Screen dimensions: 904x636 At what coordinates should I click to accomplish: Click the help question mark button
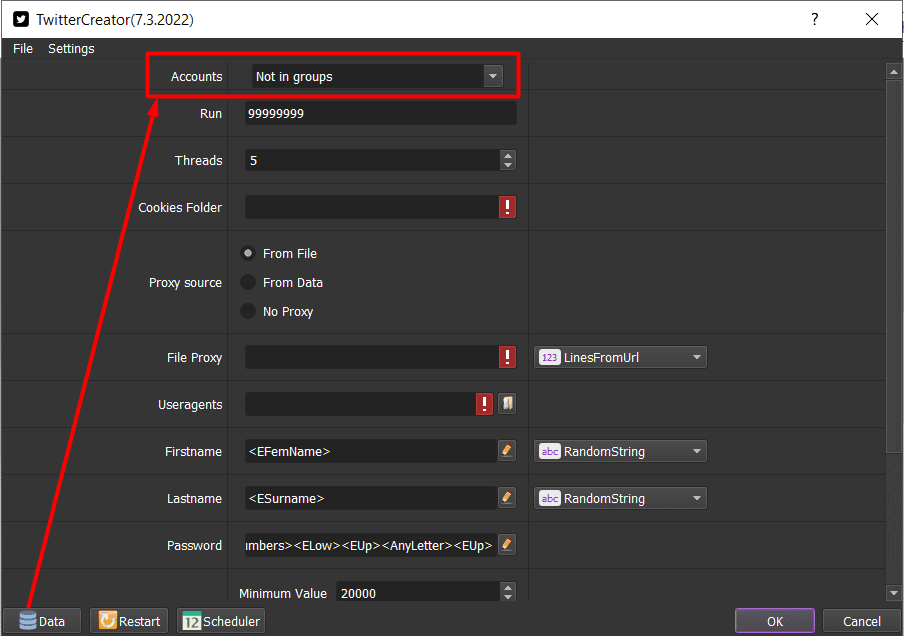pos(814,19)
